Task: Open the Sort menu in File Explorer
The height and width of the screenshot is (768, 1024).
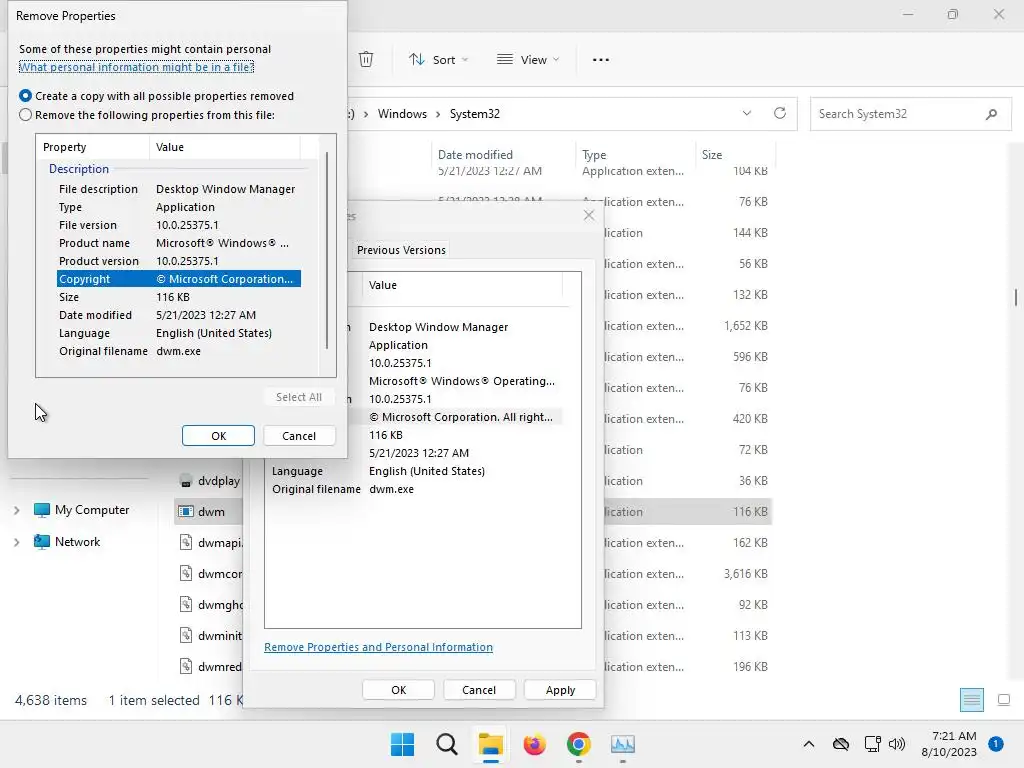Action: (438, 59)
